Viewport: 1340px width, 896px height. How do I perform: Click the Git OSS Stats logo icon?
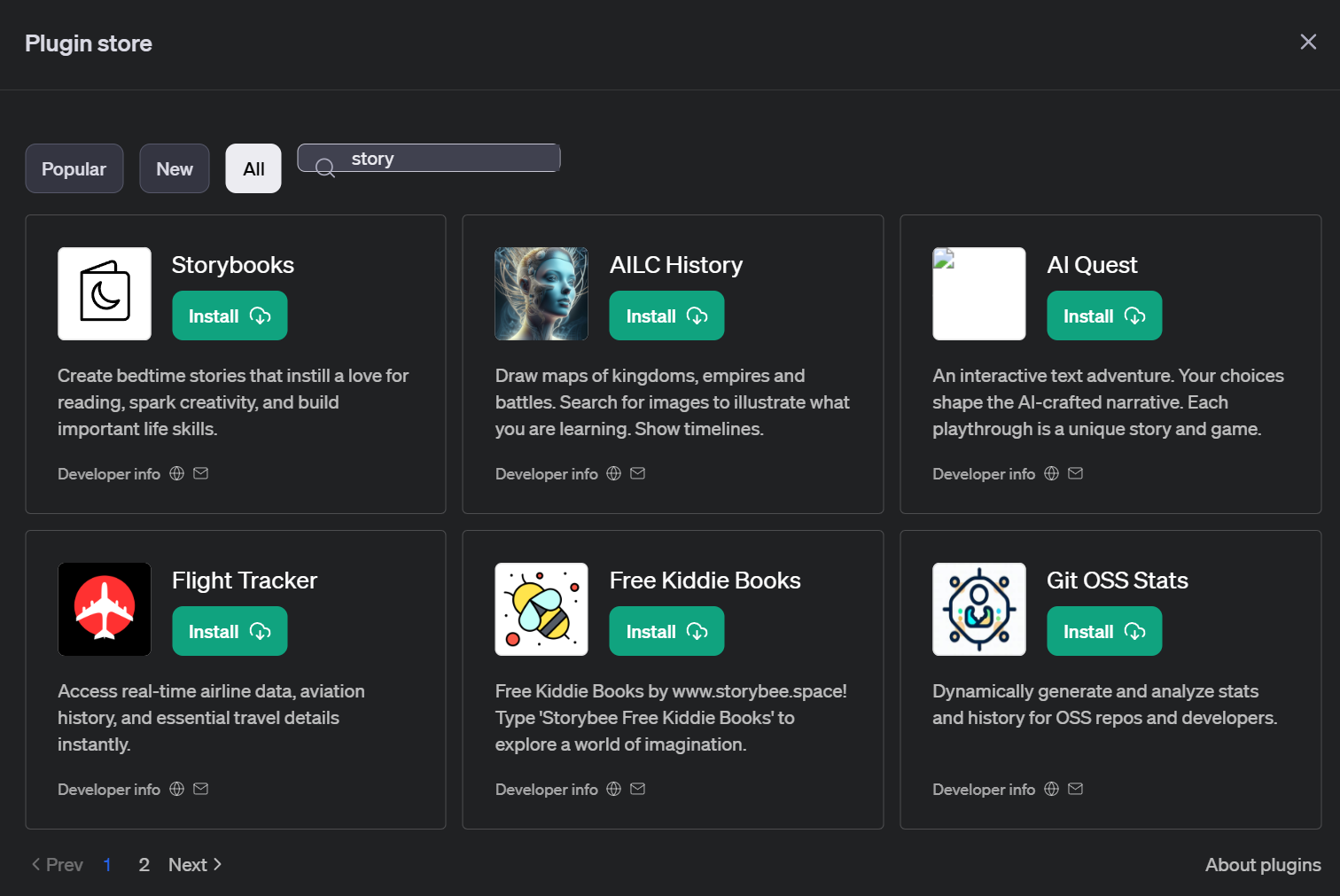click(978, 609)
